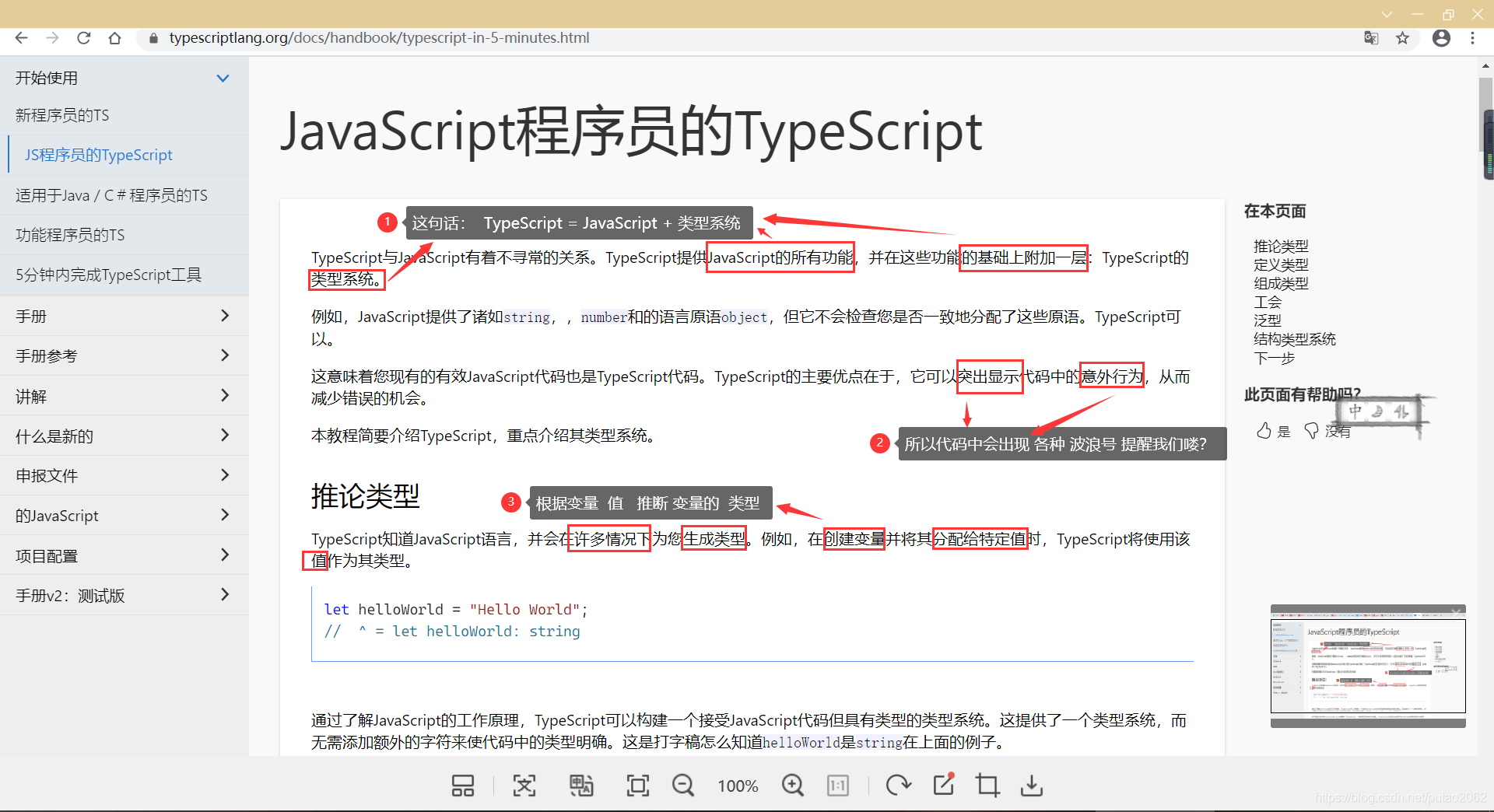Click the navigator minimap thumbnail
Screen dimensions: 1494x812
point(1368,666)
